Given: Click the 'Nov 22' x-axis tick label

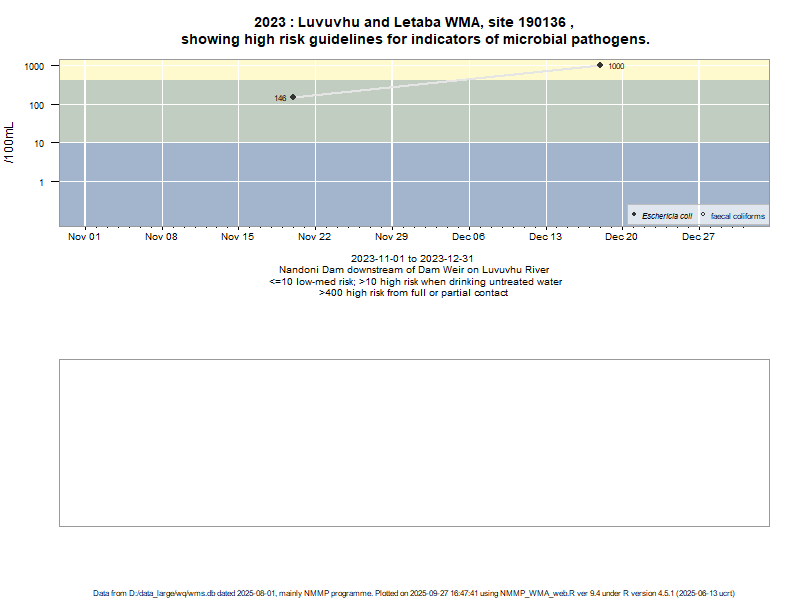Looking at the screenshot, I should pos(315,237).
